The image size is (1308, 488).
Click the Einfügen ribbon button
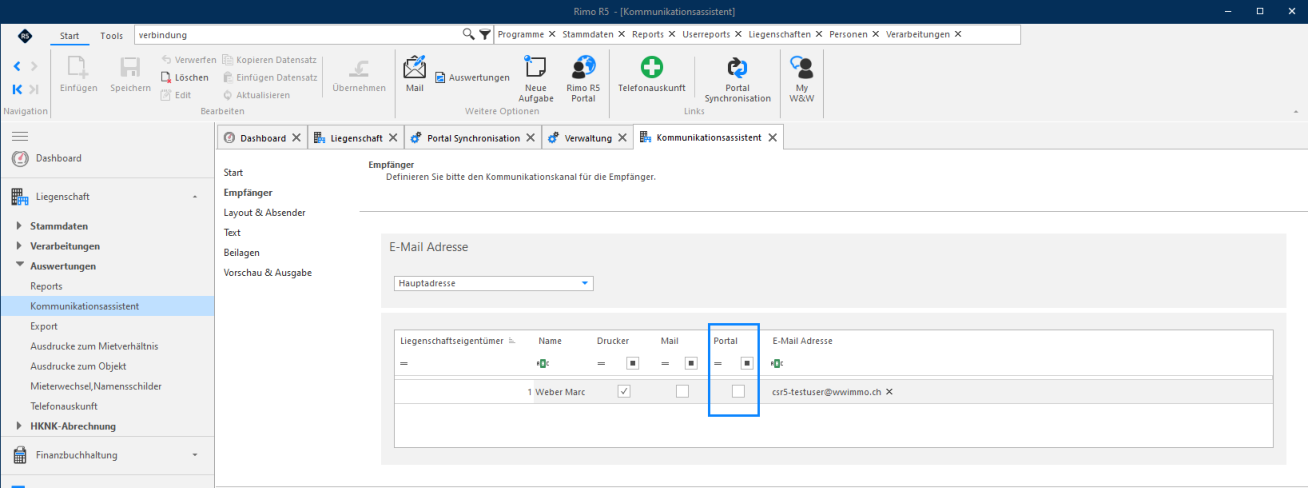[78, 74]
